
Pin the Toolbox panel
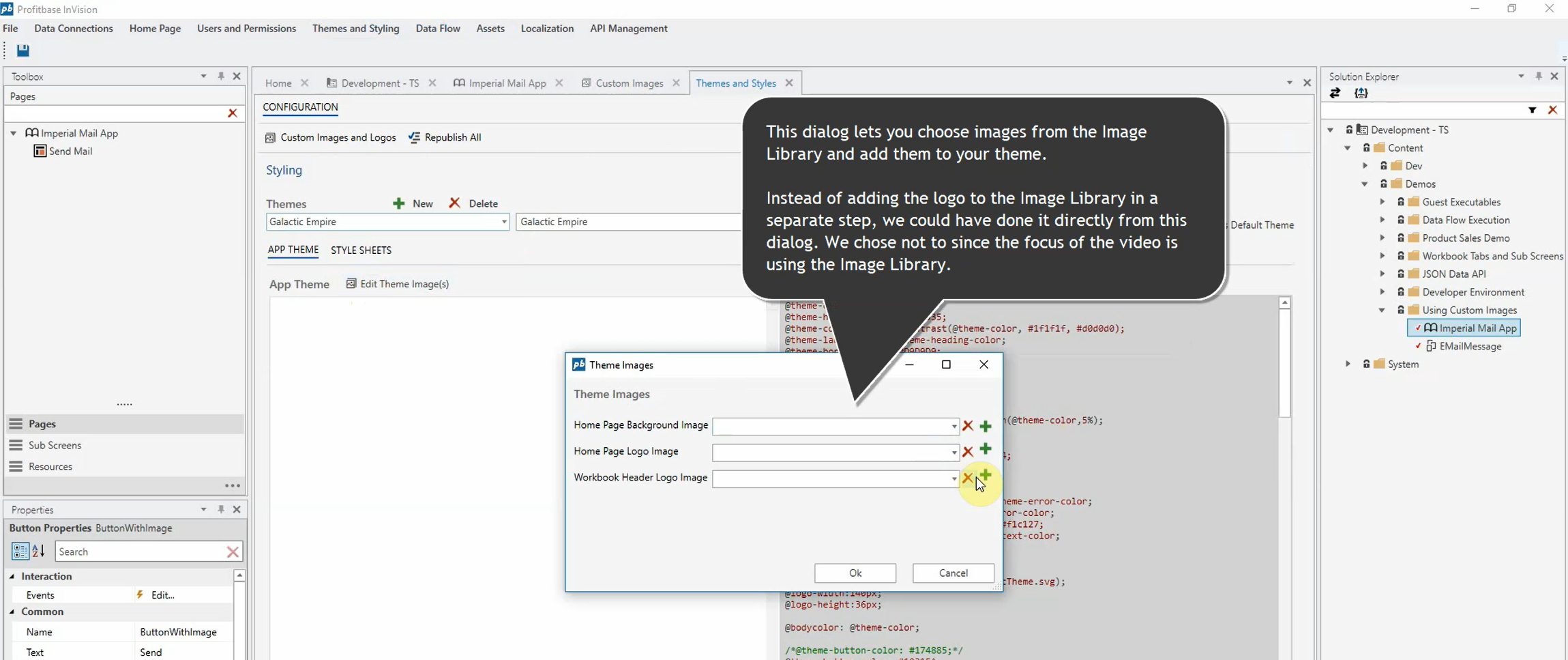pyautogui.click(x=220, y=76)
